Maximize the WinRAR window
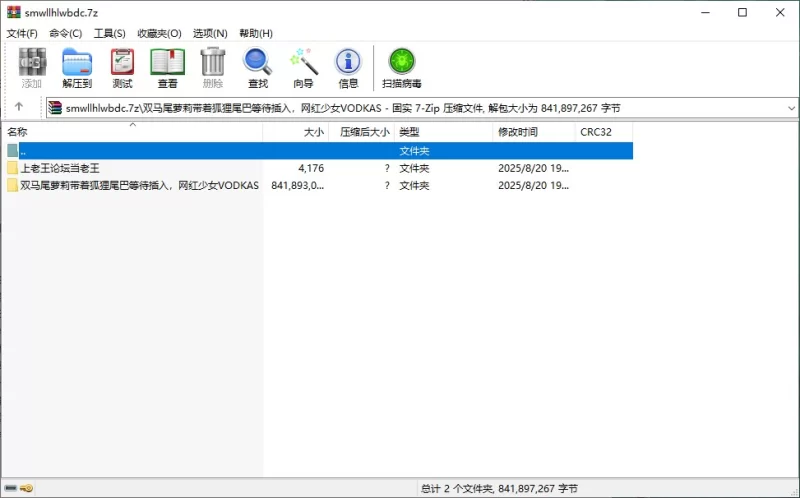Viewport: 800px width, 498px height. [x=743, y=12]
